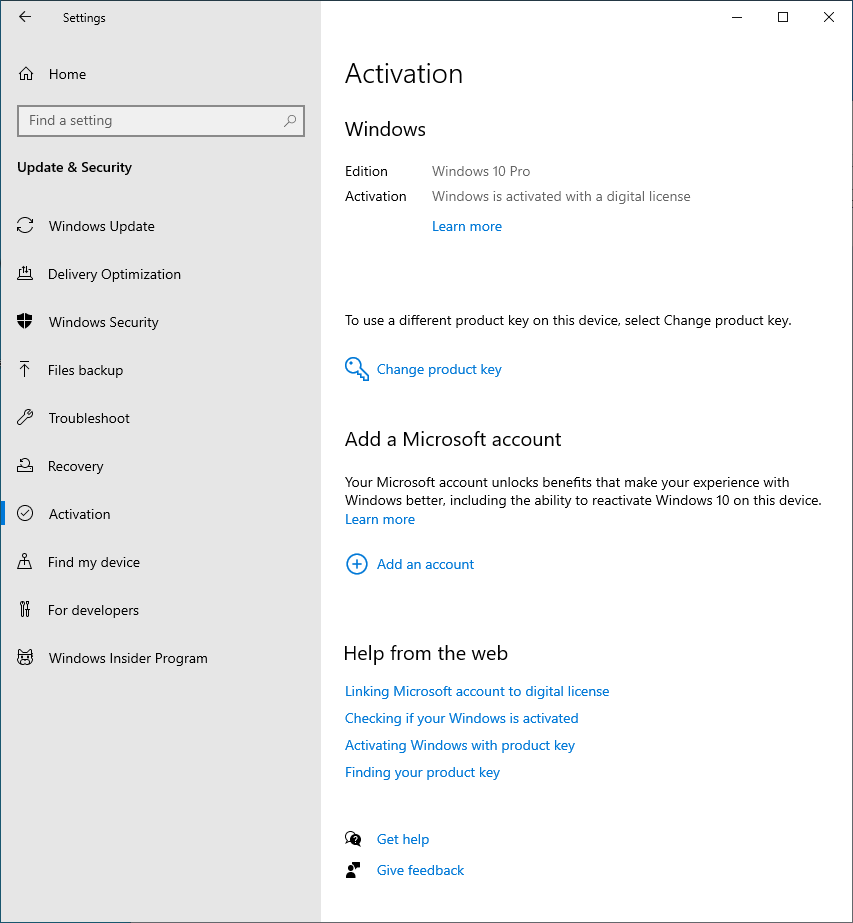853x923 pixels.
Task: Open Linking Microsoft account to digital license
Action: pos(477,691)
